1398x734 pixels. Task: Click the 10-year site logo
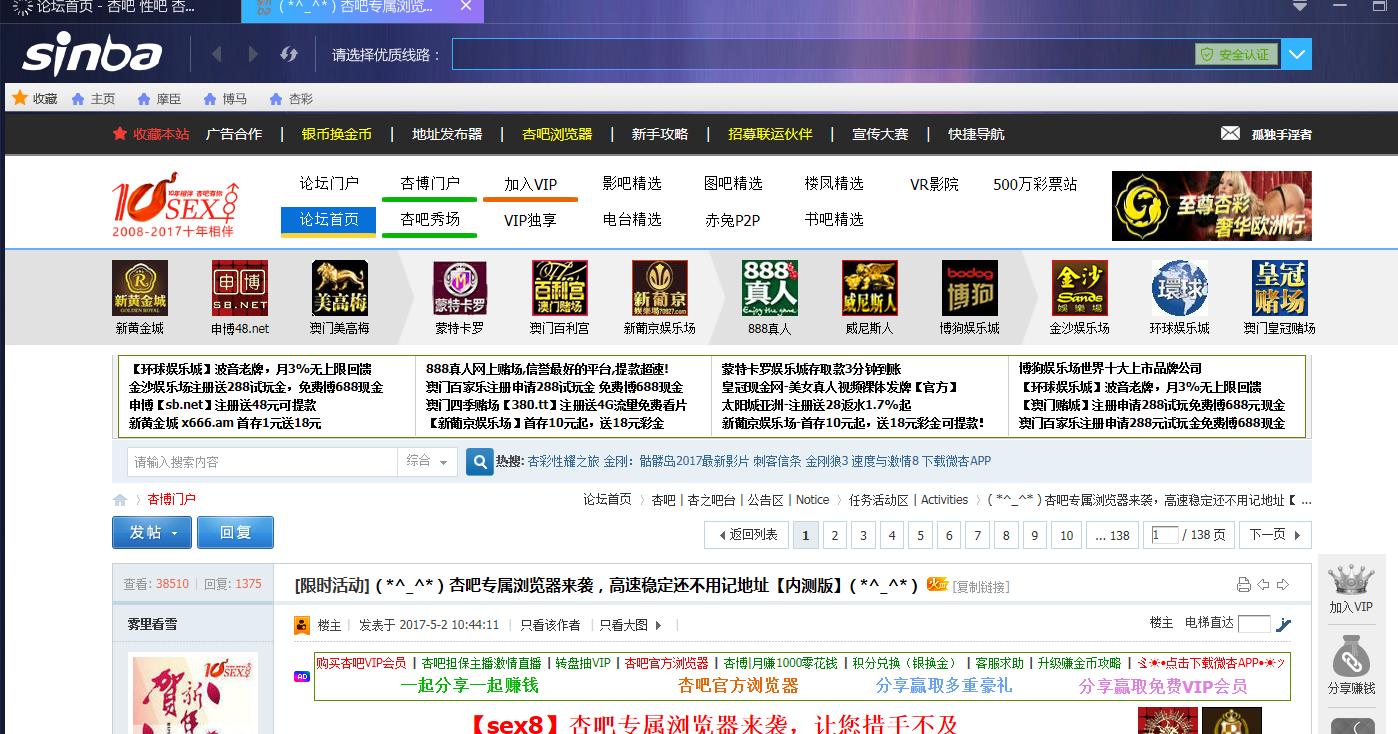tap(176, 206)
